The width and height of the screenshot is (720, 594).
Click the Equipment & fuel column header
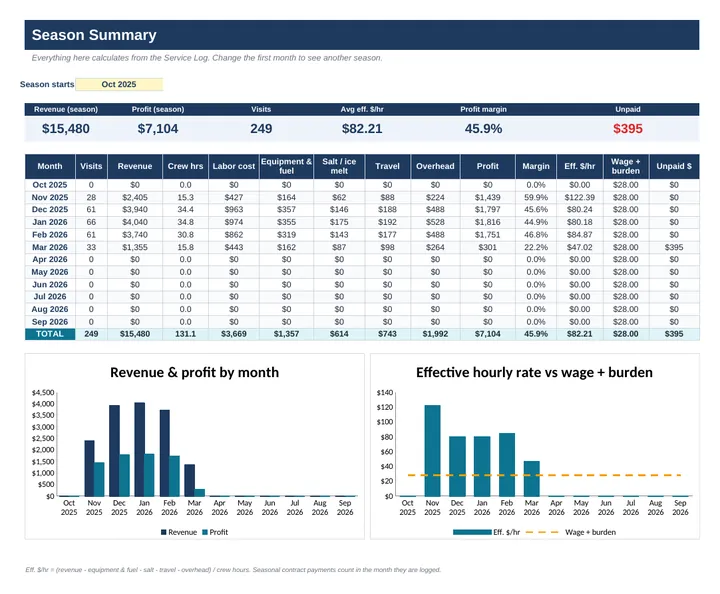(286, 166)
